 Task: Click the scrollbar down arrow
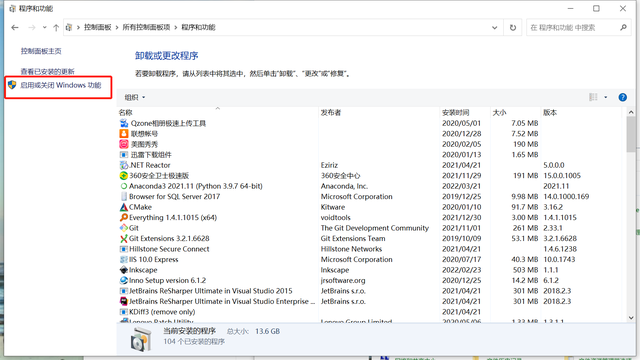click(x=631, y=318)
